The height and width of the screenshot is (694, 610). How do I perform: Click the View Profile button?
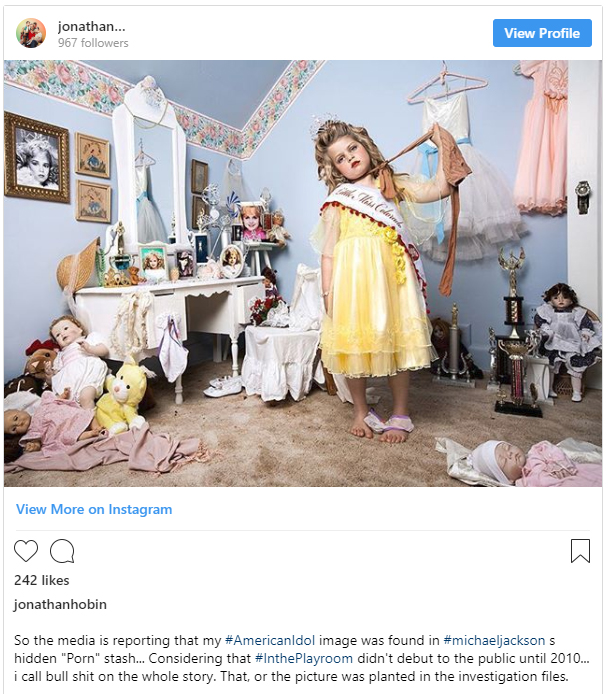tap(542, 33)
